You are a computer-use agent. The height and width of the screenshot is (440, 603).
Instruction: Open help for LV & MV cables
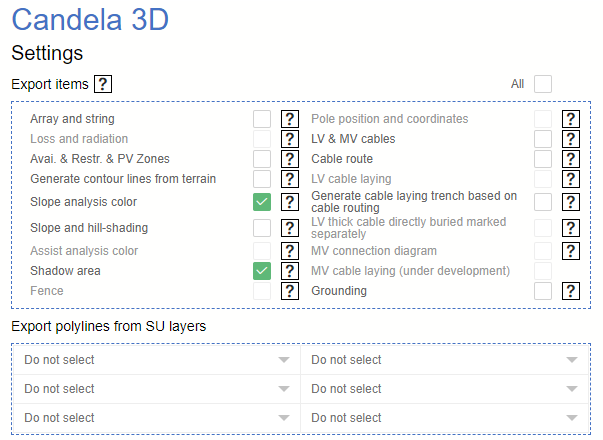point(571,139)
